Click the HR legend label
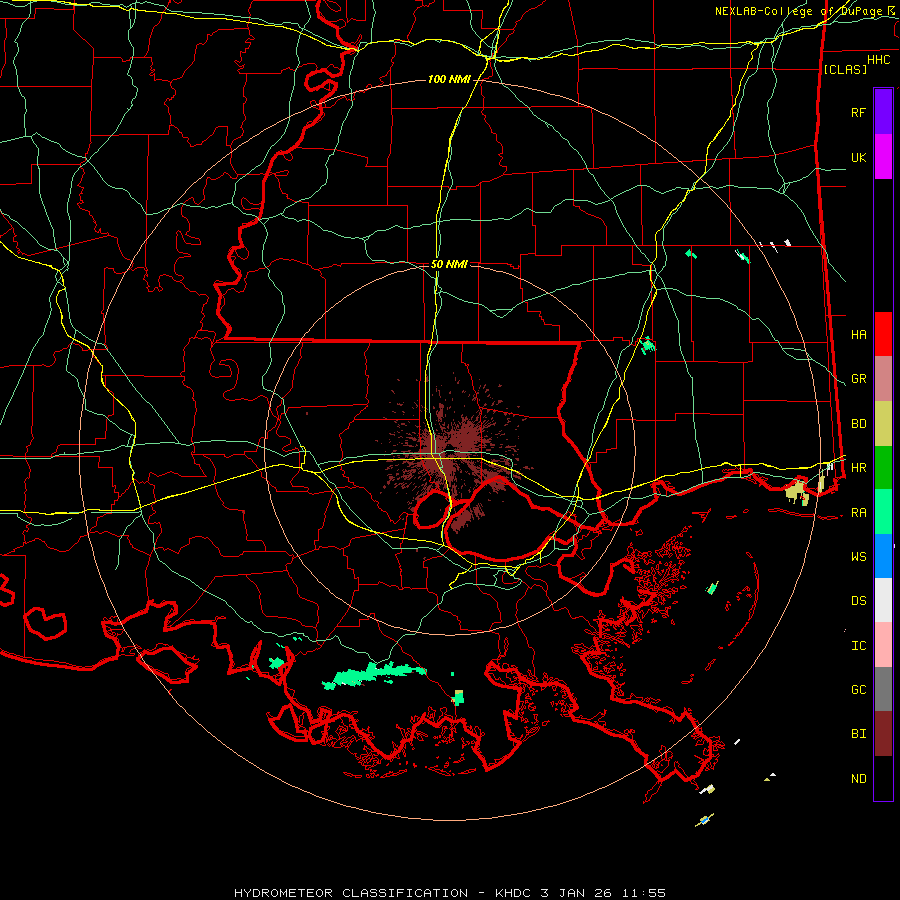This screenshot has height=900, width=900. (858, 468)
